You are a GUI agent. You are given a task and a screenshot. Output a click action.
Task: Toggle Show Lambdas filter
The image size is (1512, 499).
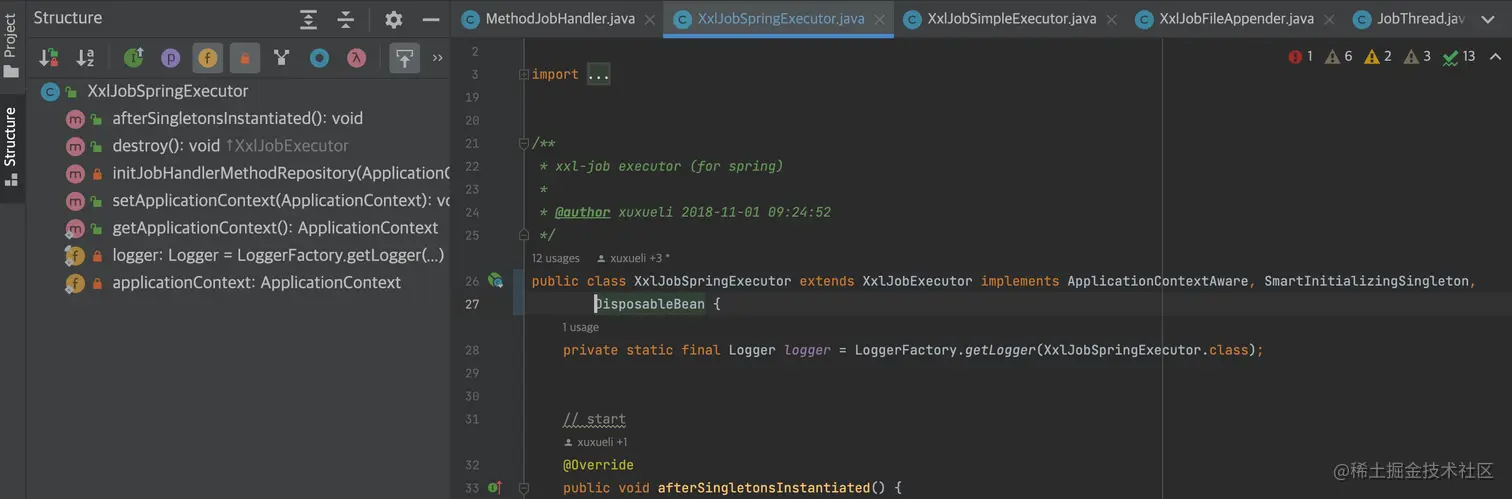point(356,59)
